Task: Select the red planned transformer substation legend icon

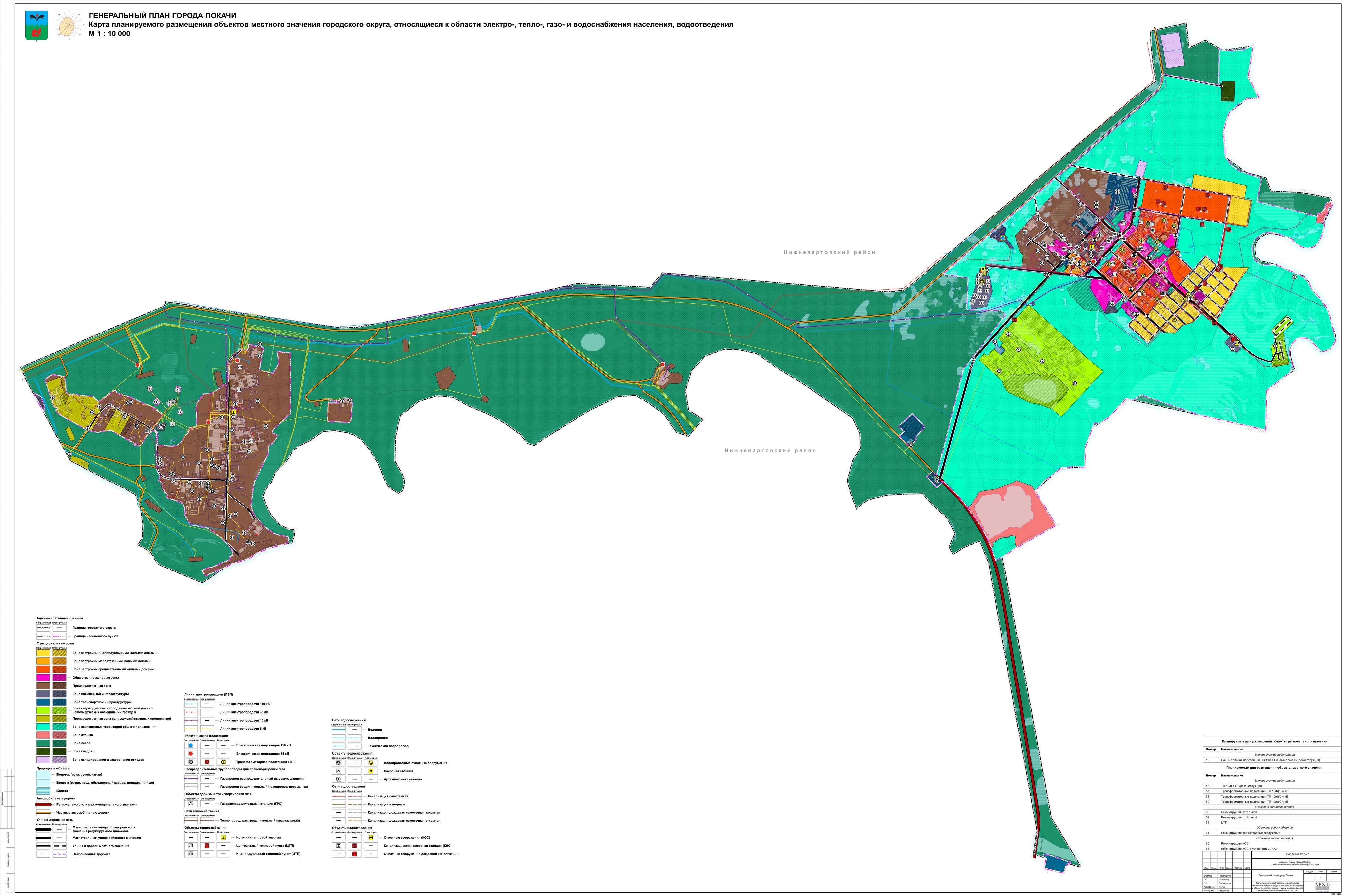Action: [207, 762]
